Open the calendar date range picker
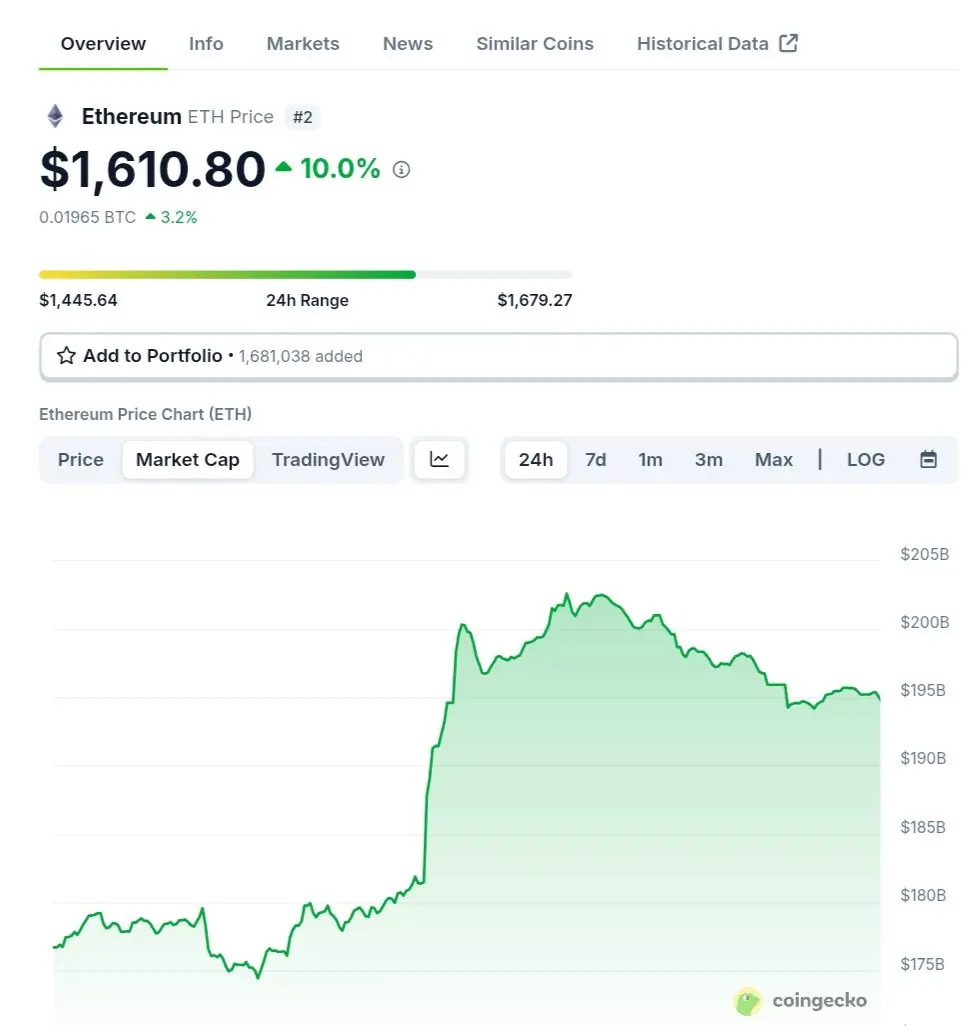The image size is (980, 1026). tap(928, 459)
